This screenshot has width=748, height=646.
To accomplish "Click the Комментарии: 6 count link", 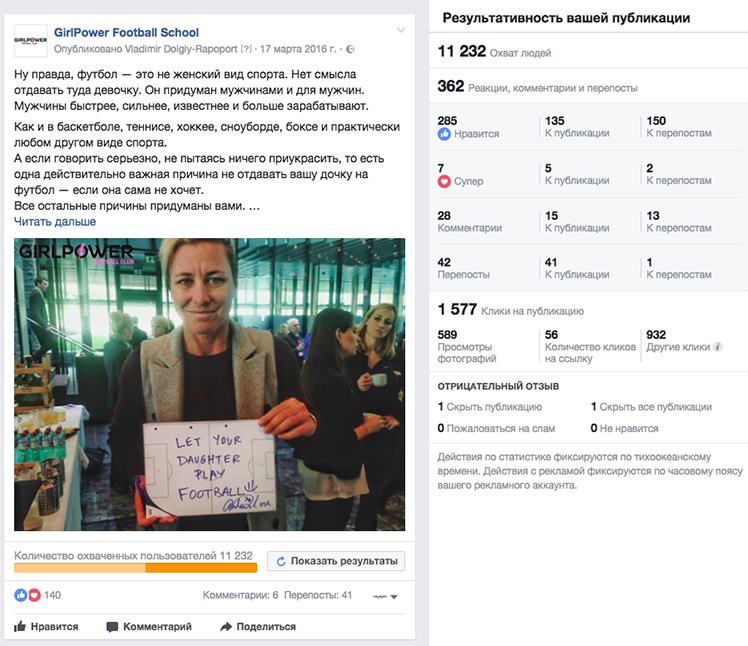I will click(240, 595).
